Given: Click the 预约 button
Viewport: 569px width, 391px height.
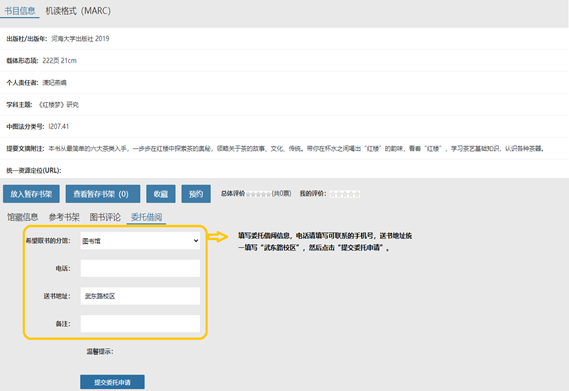Looking at the screenshot, I should tap(196, 194).
